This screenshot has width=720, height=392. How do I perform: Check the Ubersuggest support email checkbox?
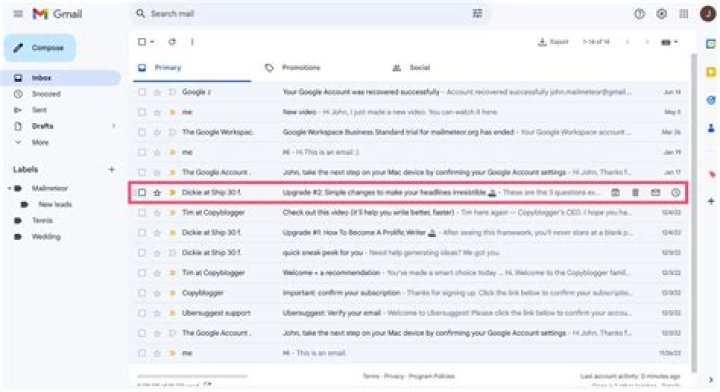142,313
